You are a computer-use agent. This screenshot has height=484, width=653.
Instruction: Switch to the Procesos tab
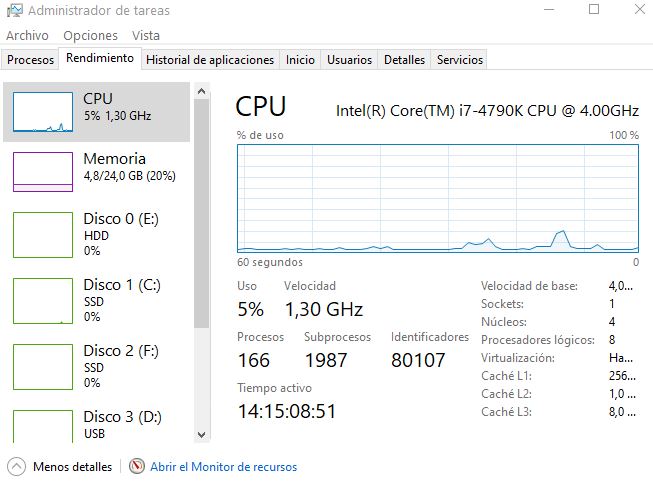[x=30, y=60]
